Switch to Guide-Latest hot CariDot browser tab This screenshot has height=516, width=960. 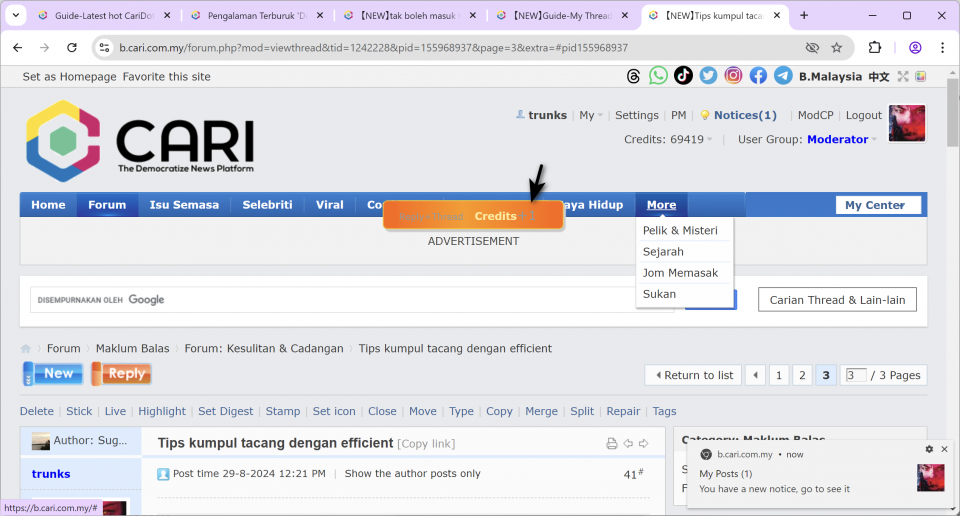pos(104,15)
